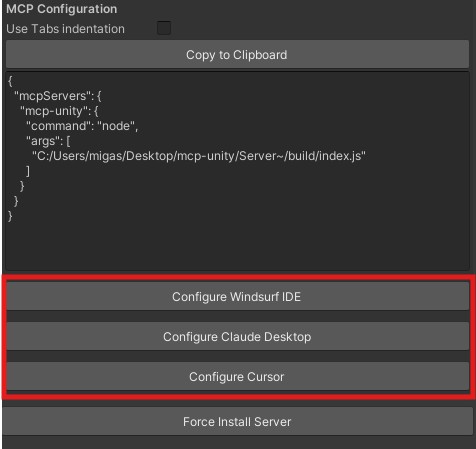Click the MCP Configuration section header
The image size is (476, 449).
tap(62, 9)
